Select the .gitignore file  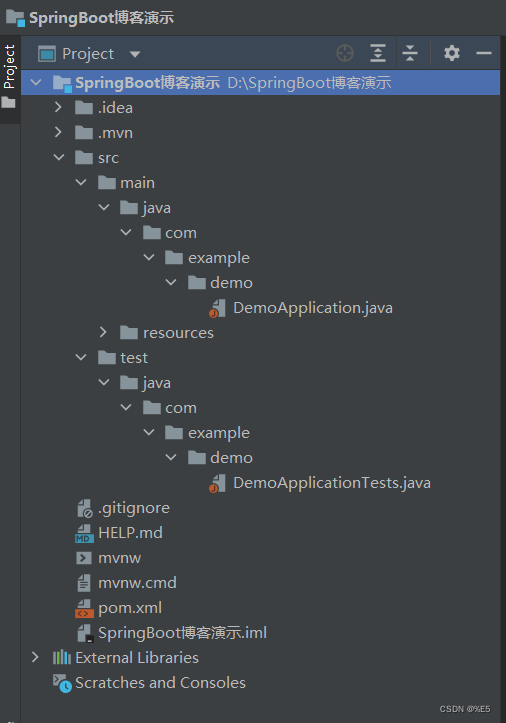click(x=134, y=508)
